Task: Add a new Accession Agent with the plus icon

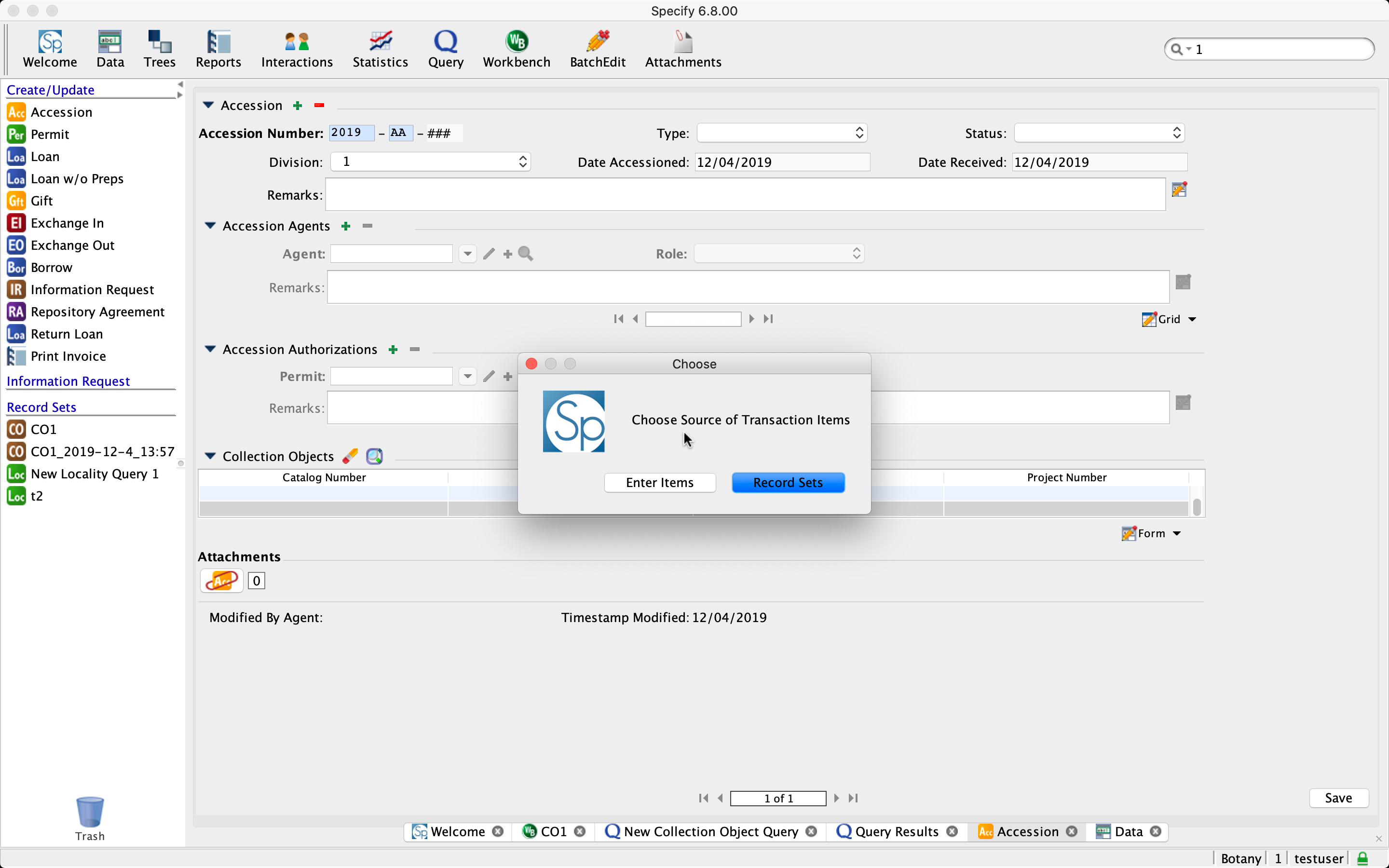Action: coord(346,226)
